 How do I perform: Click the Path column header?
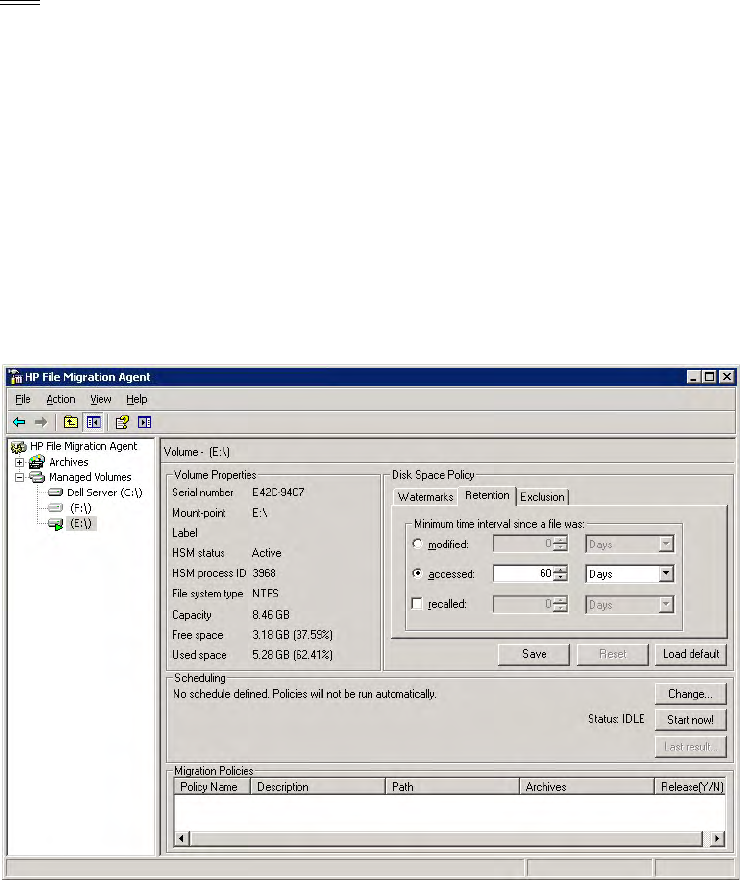tap(453, 787)
